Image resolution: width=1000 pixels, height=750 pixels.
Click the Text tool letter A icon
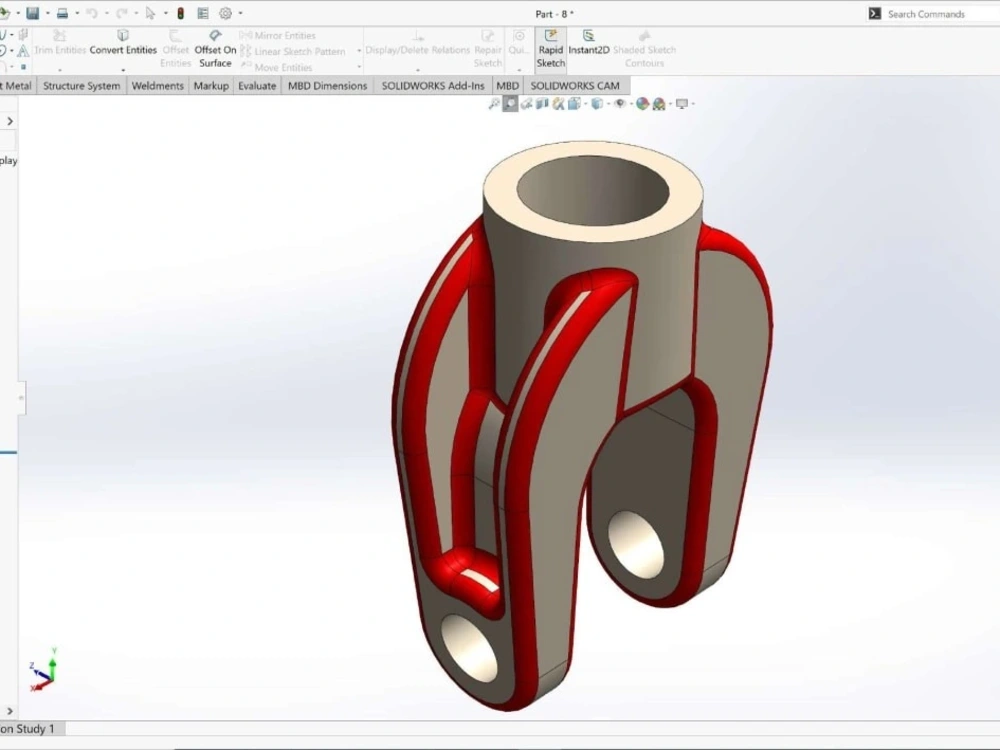(x=23, y=51)
